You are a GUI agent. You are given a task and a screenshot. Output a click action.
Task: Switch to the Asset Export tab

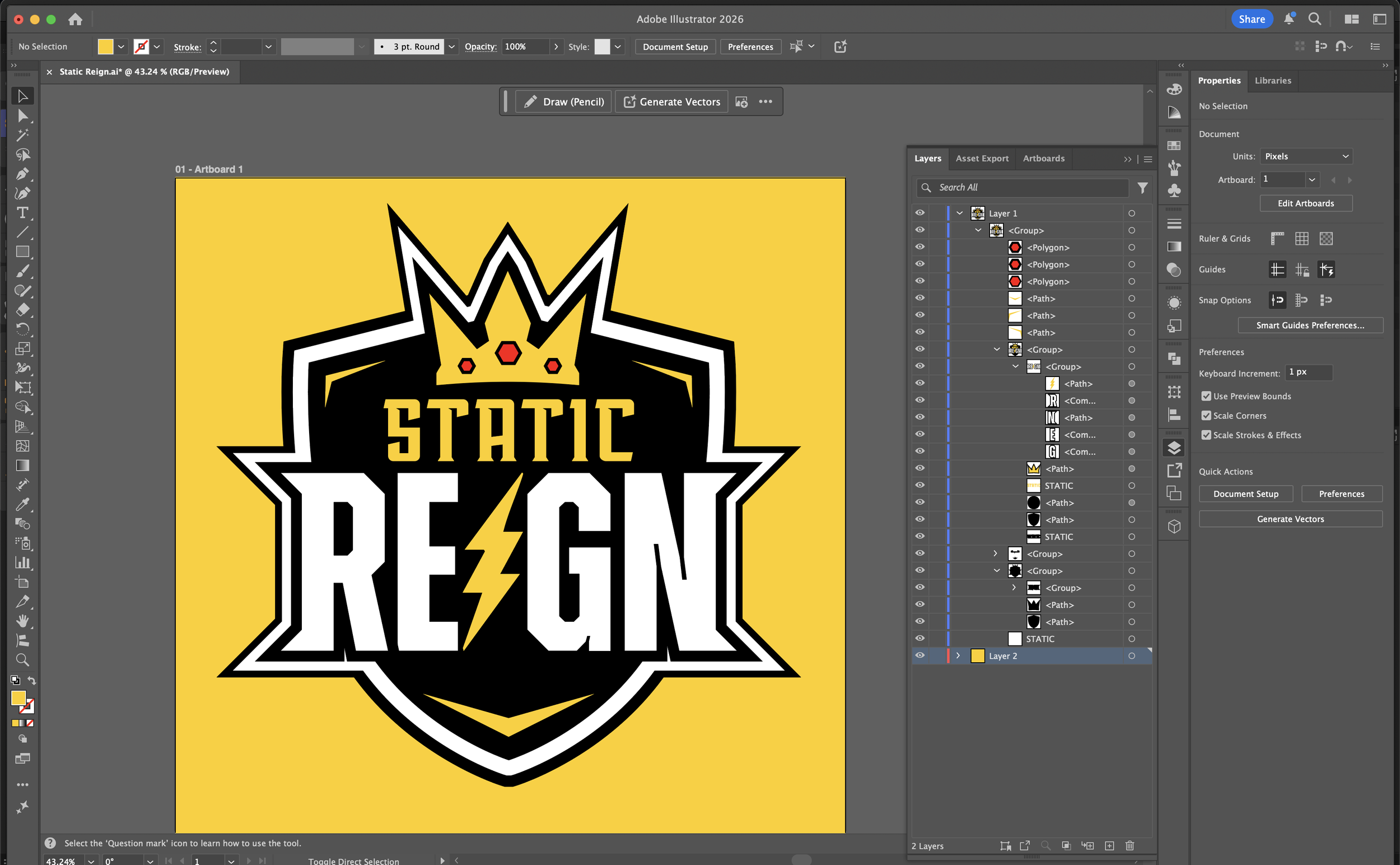[982, 159]
